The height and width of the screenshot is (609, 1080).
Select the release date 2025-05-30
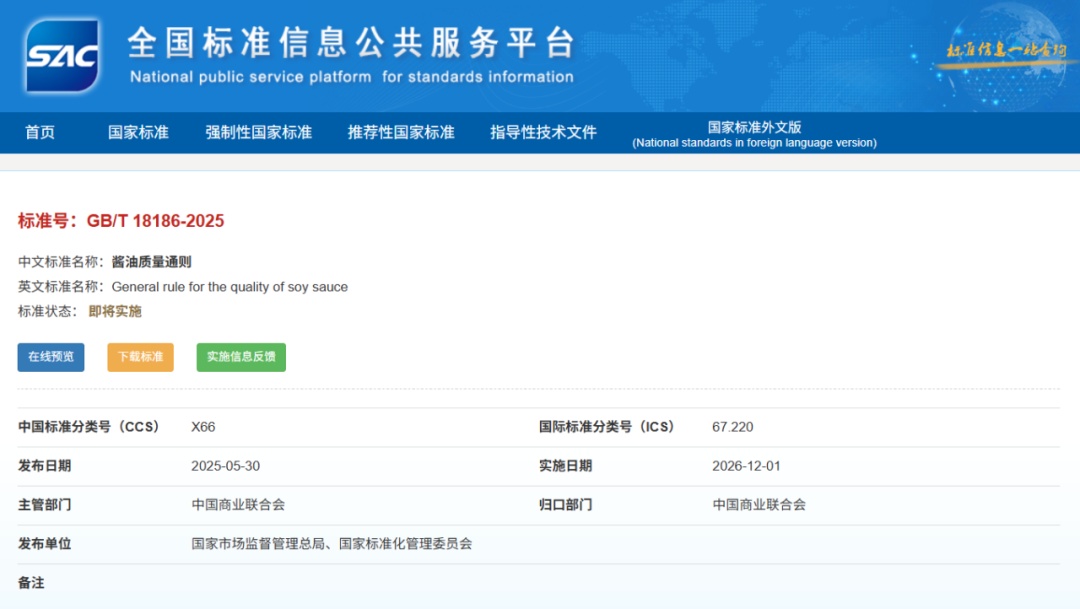point(226,466)
